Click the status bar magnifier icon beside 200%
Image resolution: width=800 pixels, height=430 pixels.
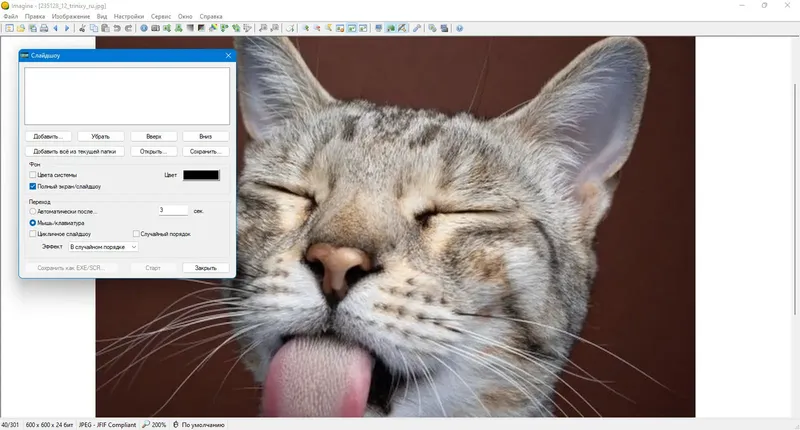pos(146,424)
